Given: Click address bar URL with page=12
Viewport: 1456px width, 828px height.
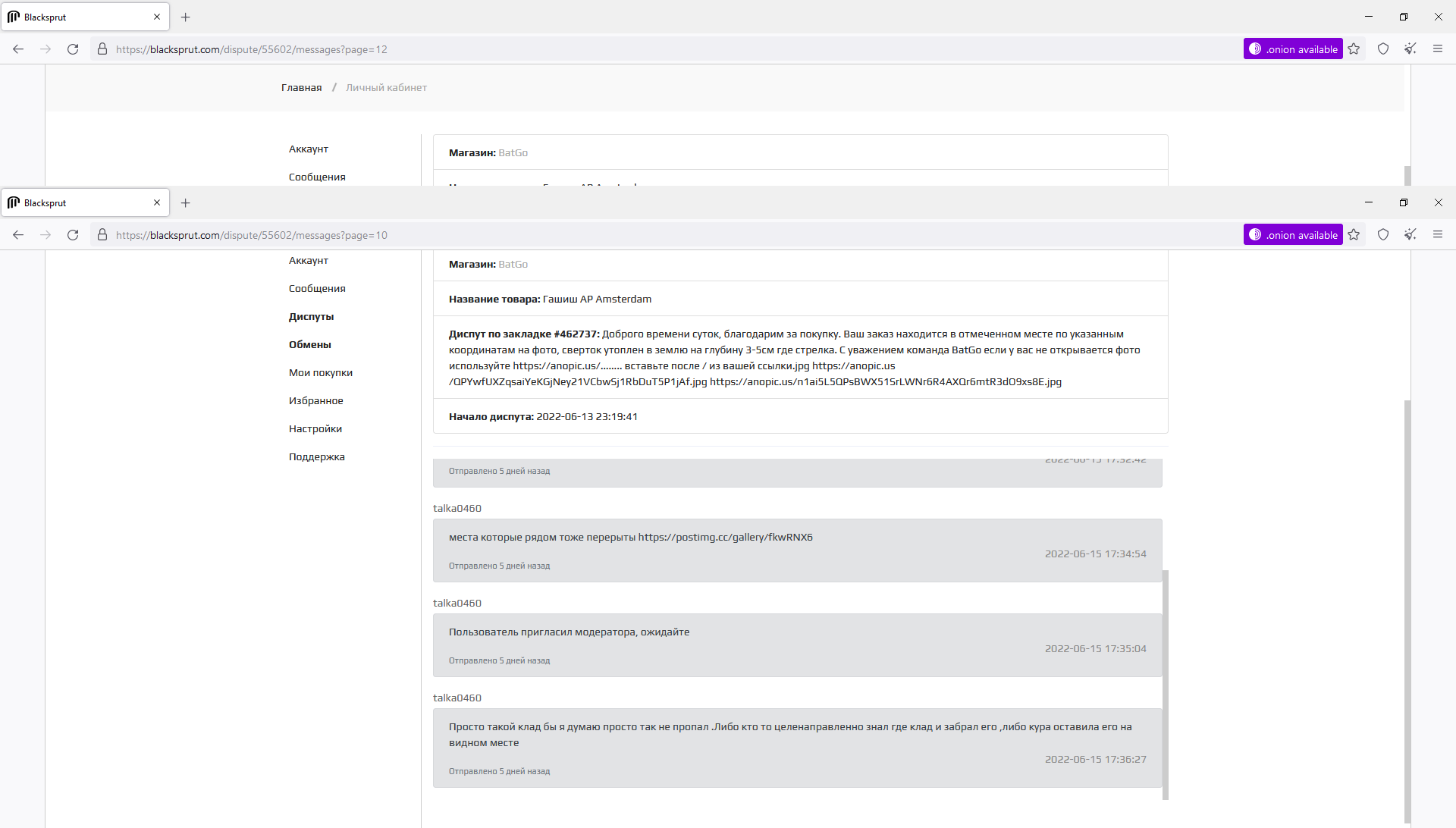Looking at the screenshot, I should click(252, 49).
